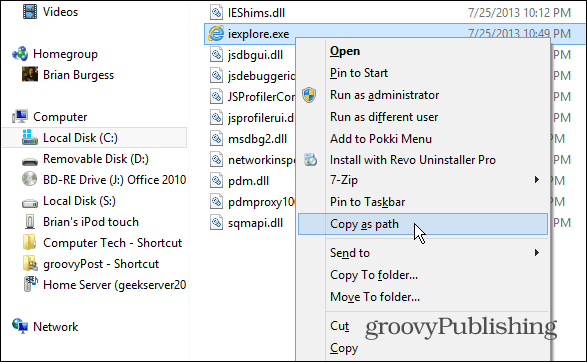Click the JSProfilerCore file icon
This screenshot has height=362, width=587.
pyautogui.click(x=216, y=97)
